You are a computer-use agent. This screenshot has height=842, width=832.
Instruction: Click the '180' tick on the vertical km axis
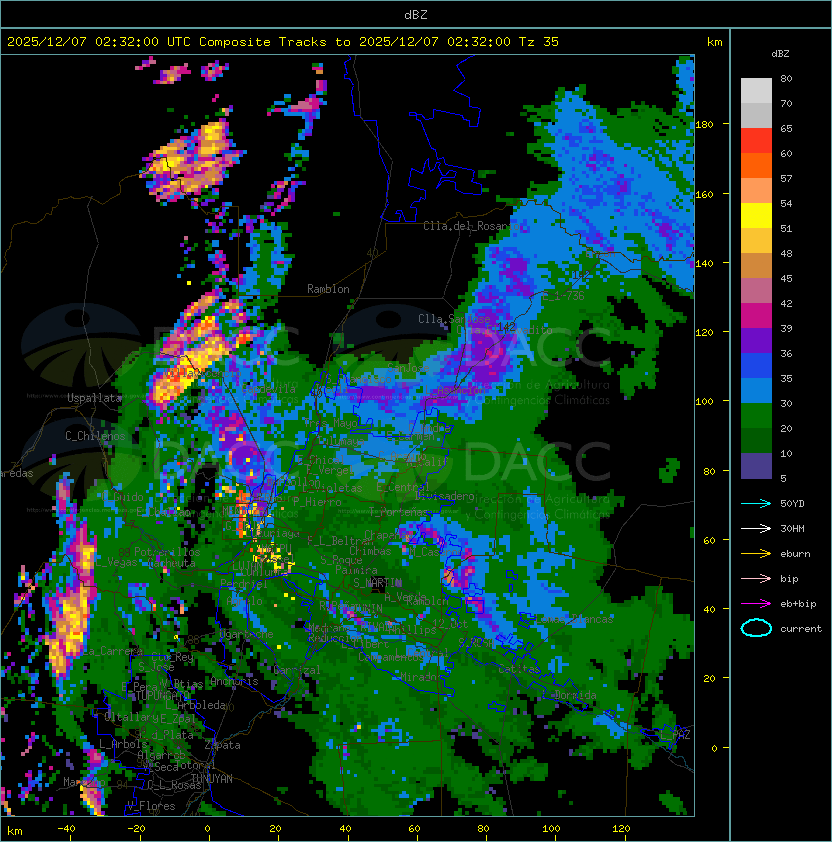[x=704, y=124]
